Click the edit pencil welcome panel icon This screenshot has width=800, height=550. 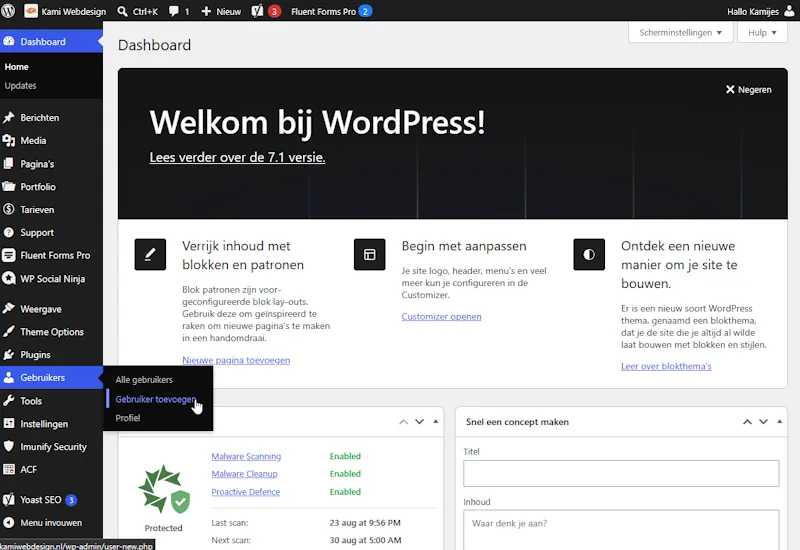[x=150, y=254]
